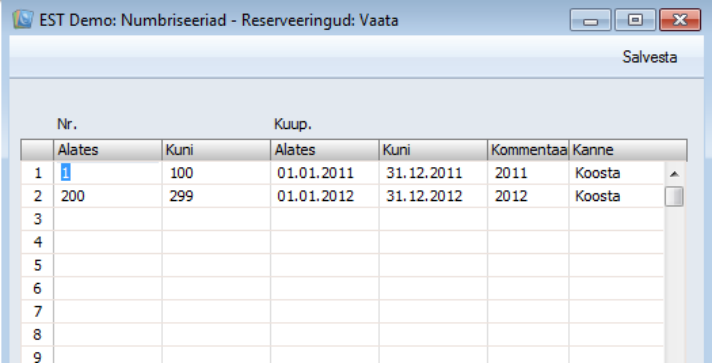Select row number 8
The image size is (712, 363).
[x=37, y=335]
